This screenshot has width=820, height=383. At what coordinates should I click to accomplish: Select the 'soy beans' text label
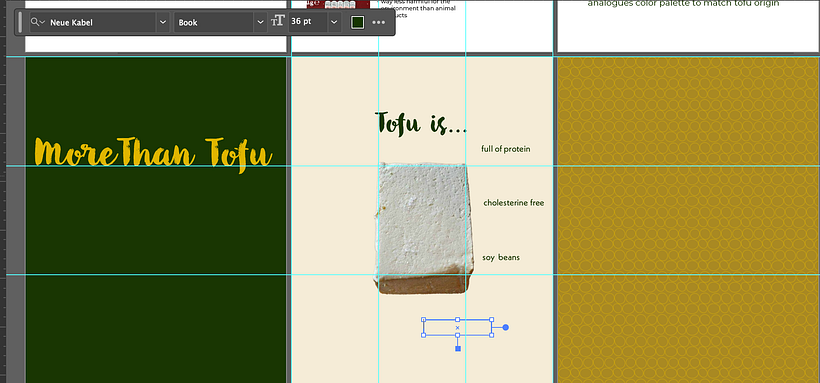click(x=501, y=257)
